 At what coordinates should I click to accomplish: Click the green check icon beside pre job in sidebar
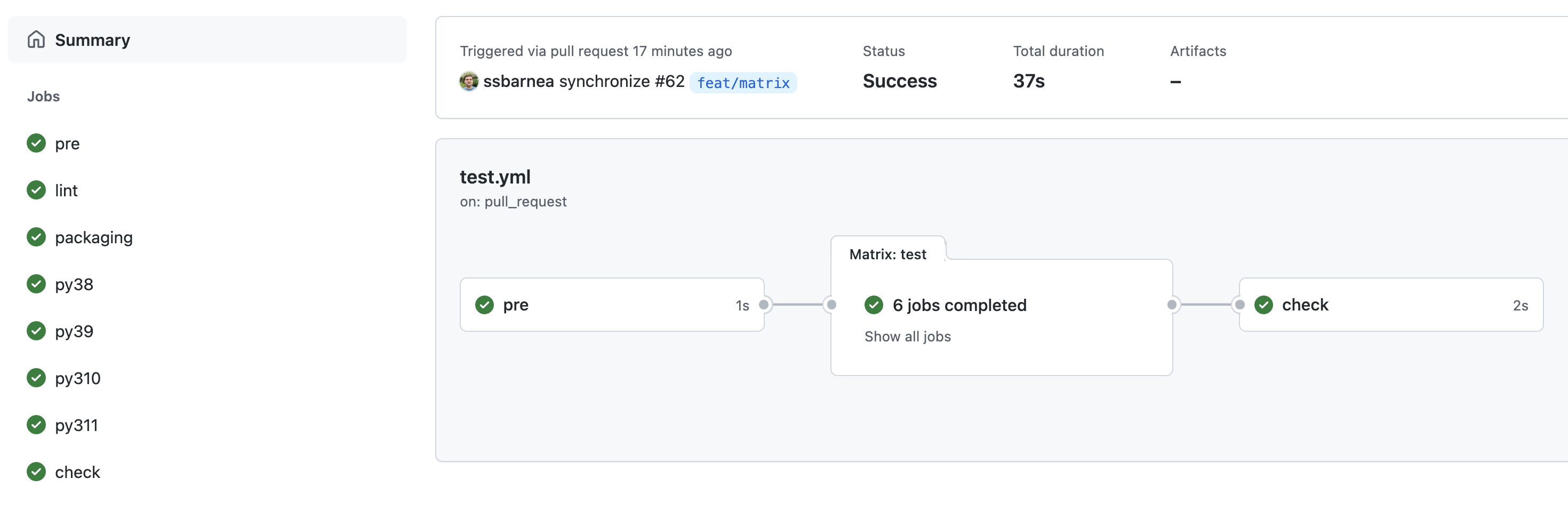click(36, 144)
